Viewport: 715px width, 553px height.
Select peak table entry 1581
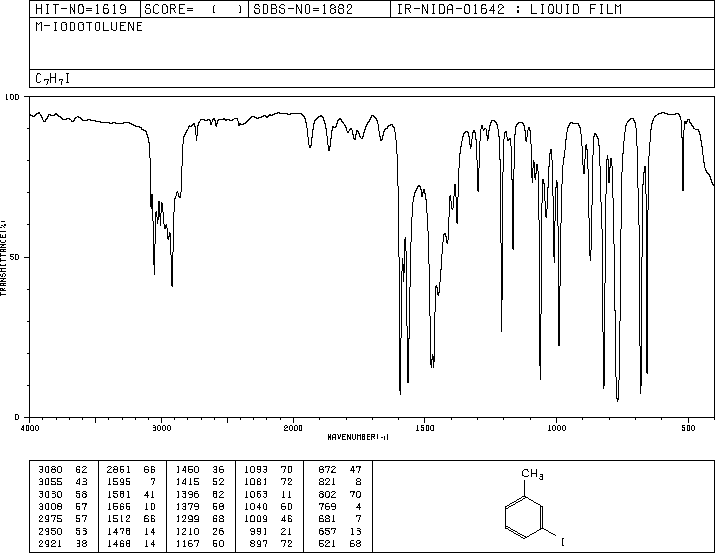tap(119, 494)
